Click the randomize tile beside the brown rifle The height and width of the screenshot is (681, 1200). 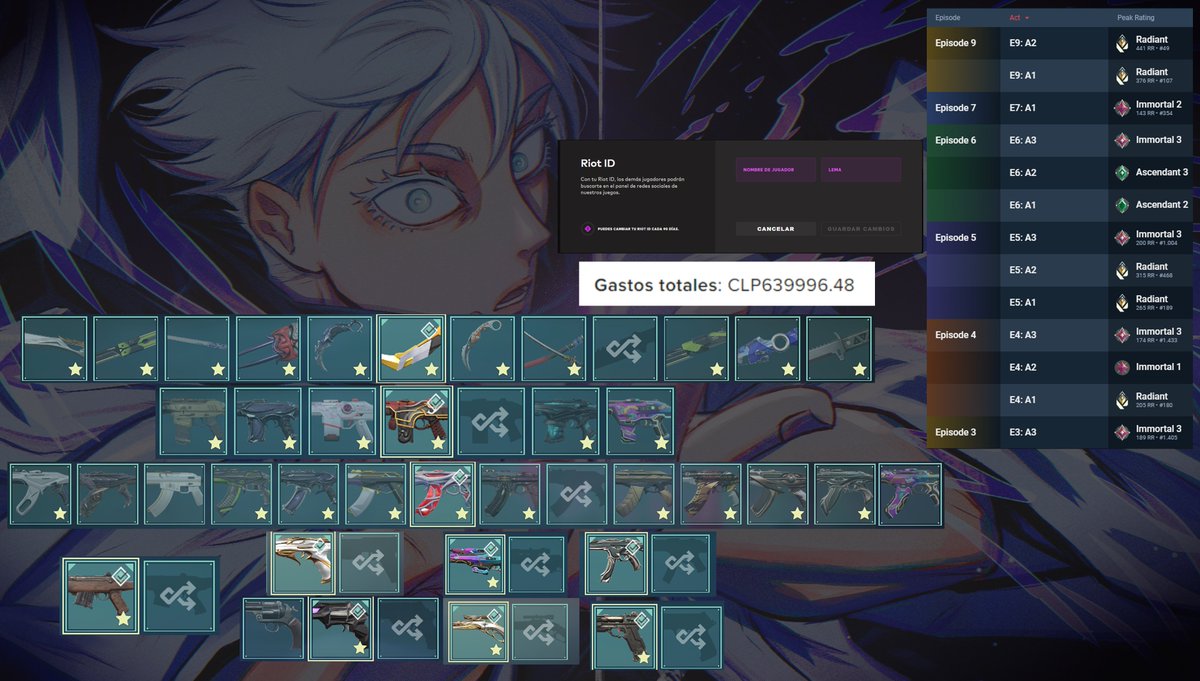pos(179,596)
